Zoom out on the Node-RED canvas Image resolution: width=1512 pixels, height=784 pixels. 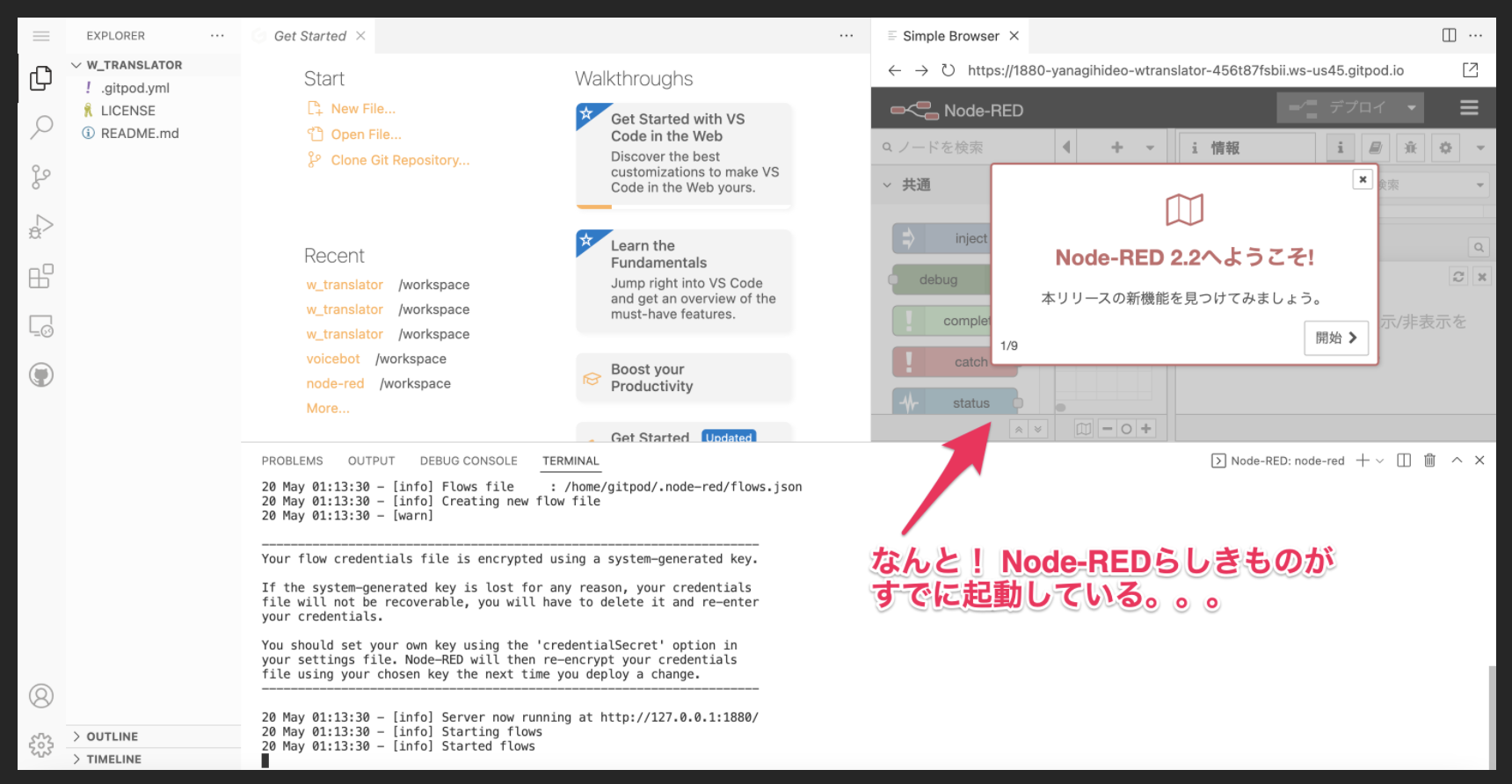1107,429
